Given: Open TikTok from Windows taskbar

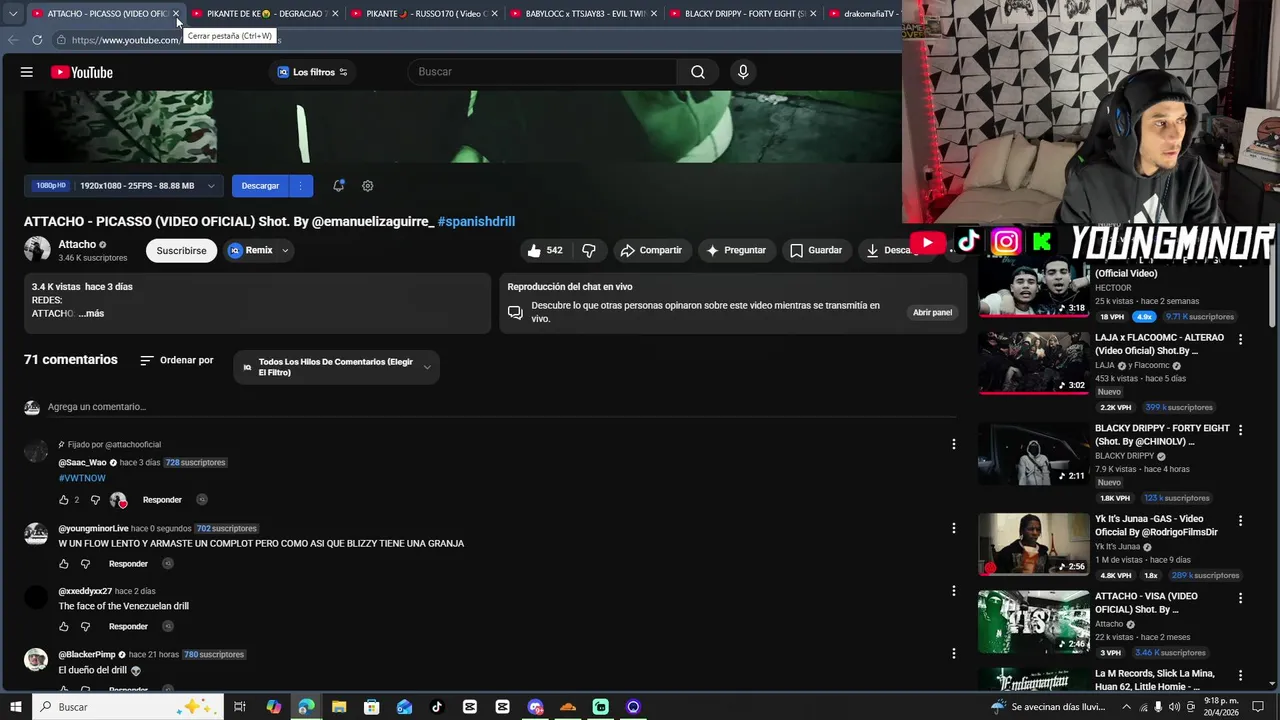Looking at the screenshot, I should pyautogui.click(x=437, y=707).
